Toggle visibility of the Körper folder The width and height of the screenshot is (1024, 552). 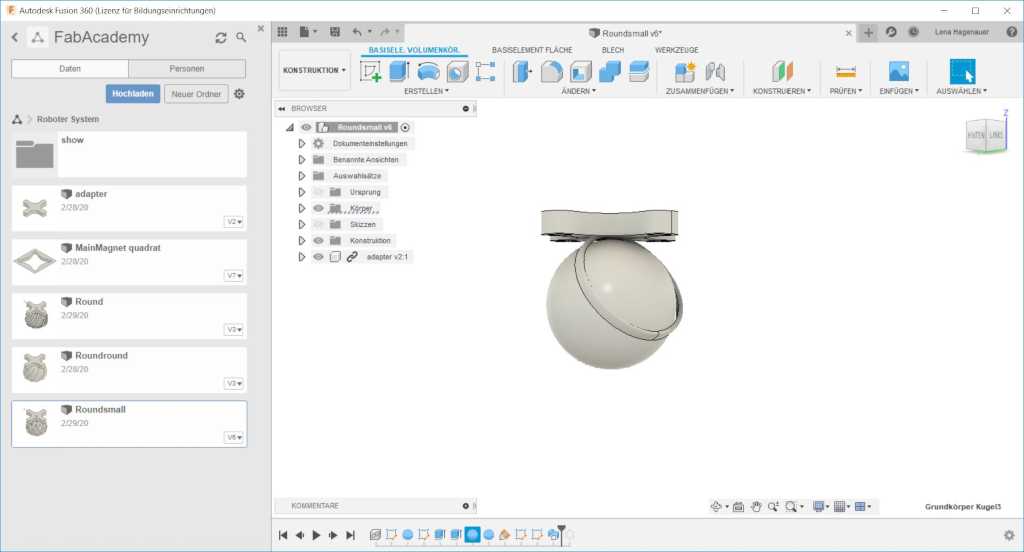(318, 208)
